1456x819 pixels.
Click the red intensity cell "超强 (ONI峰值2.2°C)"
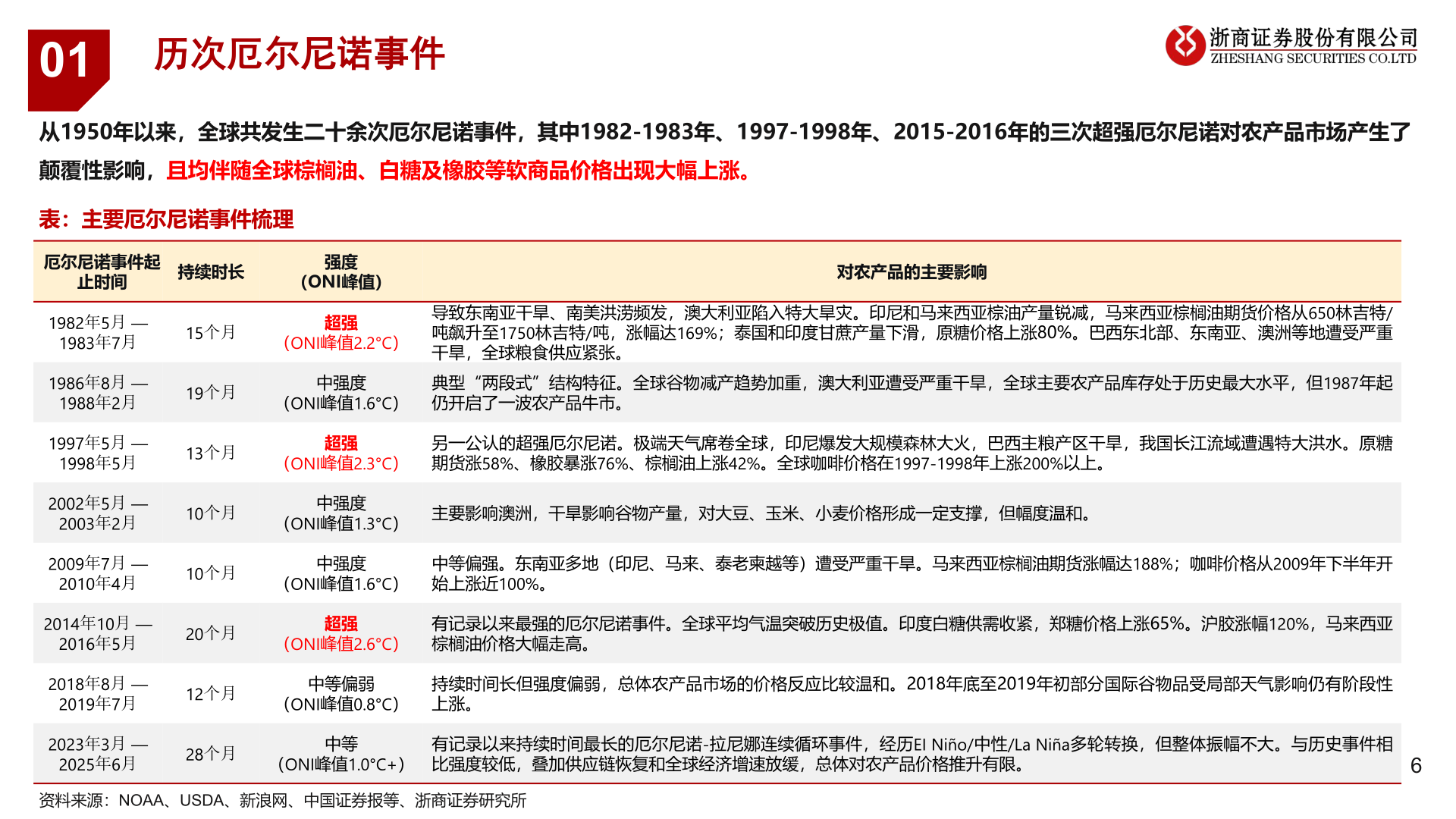[x=341, y=332]
